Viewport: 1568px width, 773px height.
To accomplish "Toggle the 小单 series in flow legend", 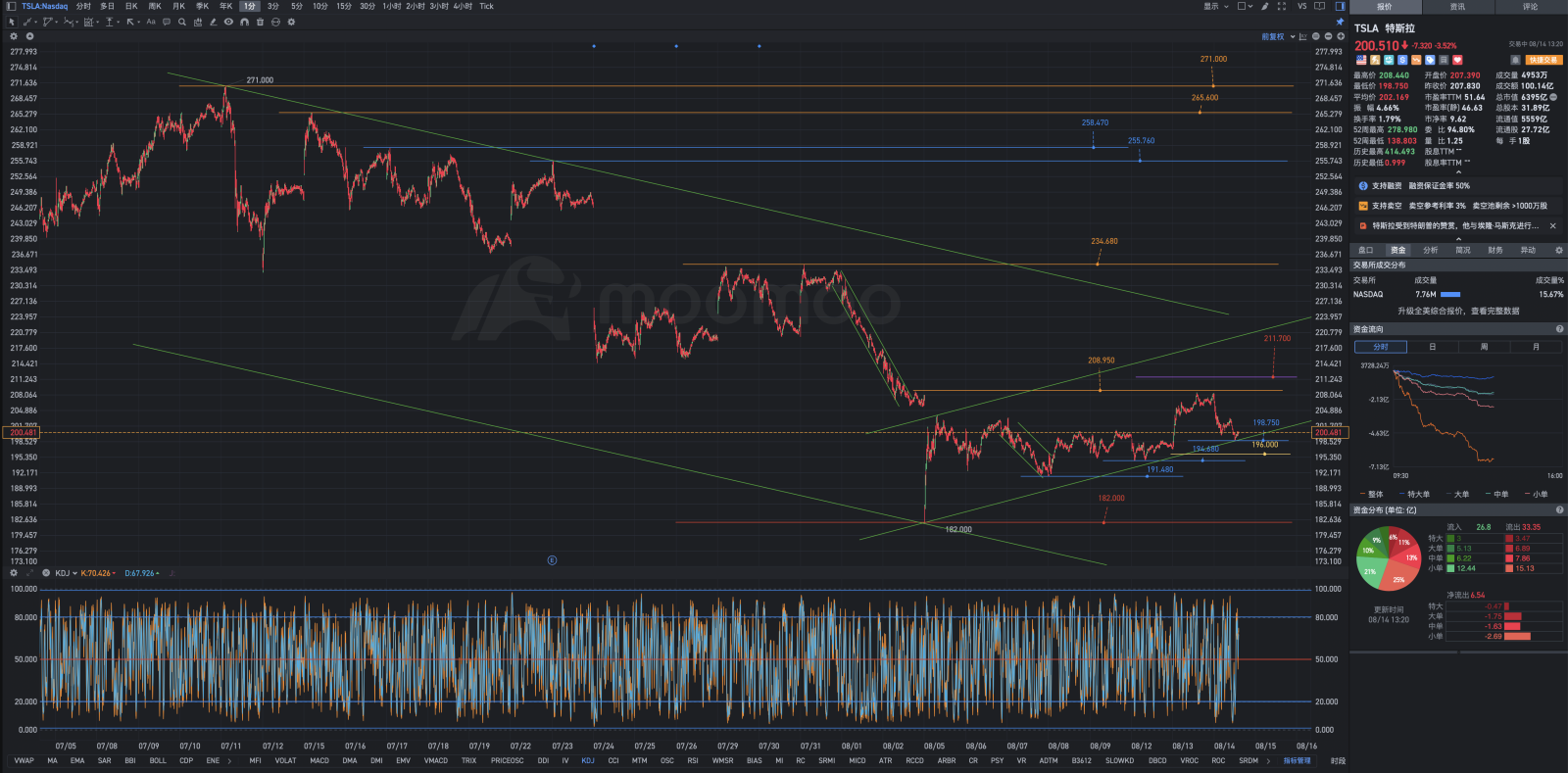I will point(1536,494).
